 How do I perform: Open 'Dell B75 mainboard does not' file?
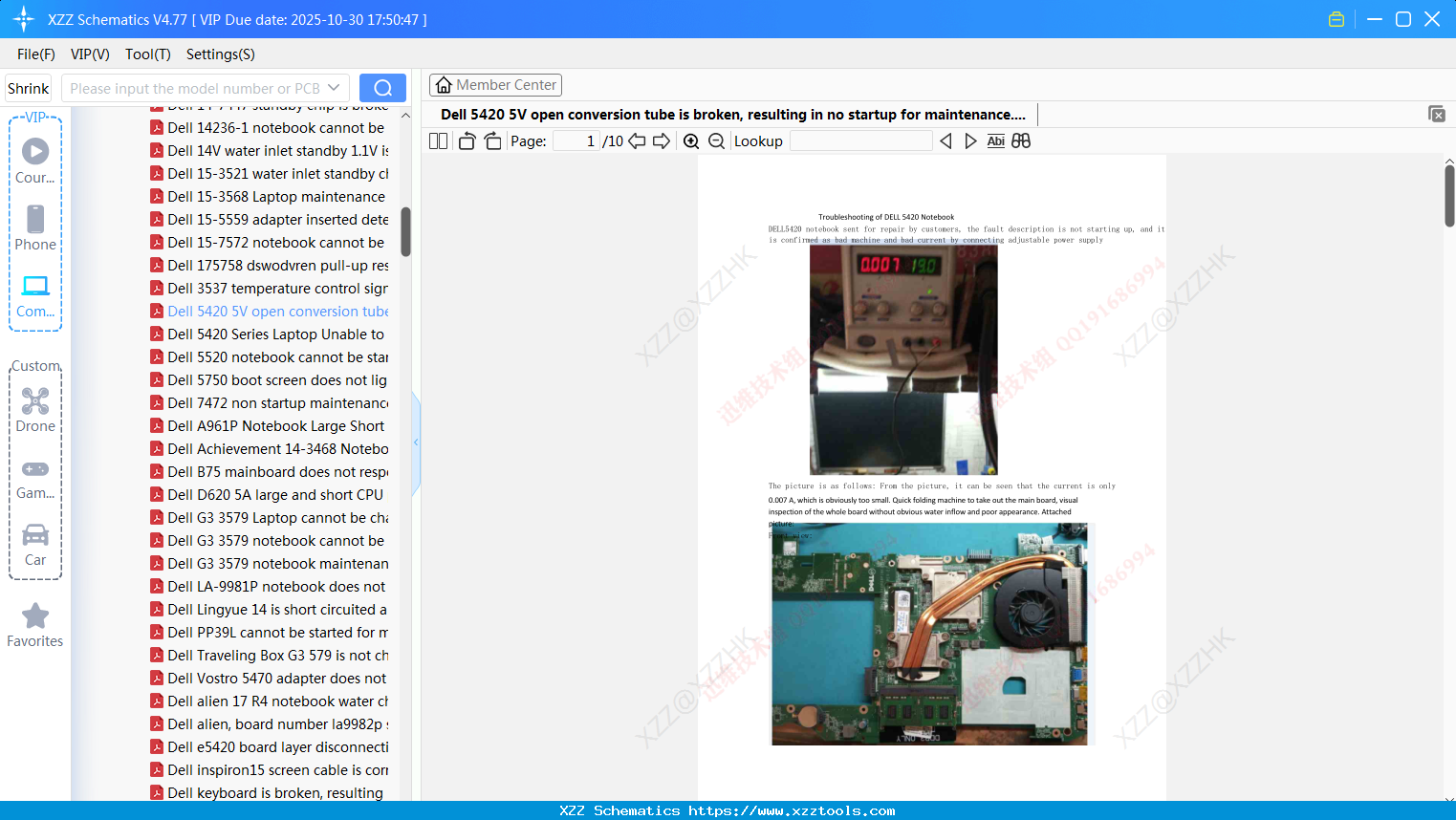click(x=269, y=472)
